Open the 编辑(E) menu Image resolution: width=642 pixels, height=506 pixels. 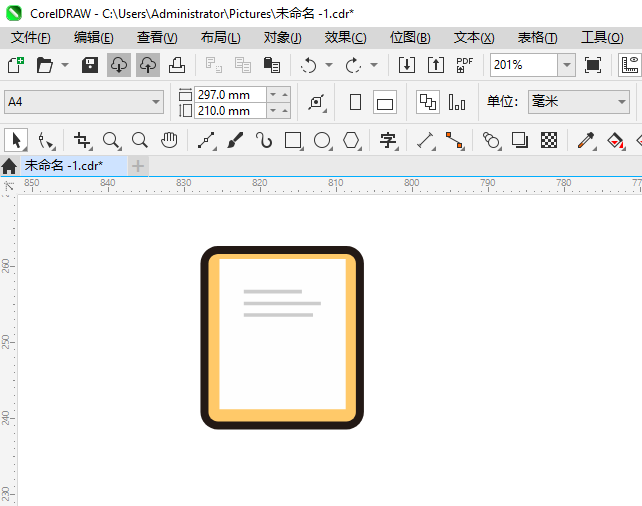tap(93, 38)
